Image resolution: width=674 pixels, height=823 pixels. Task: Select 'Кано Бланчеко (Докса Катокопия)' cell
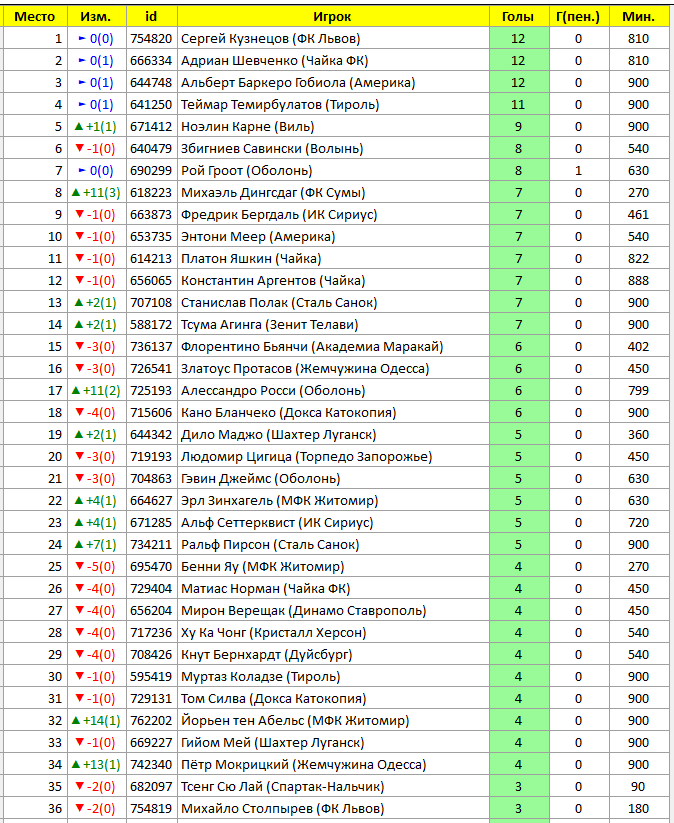[x=333, y=413]
